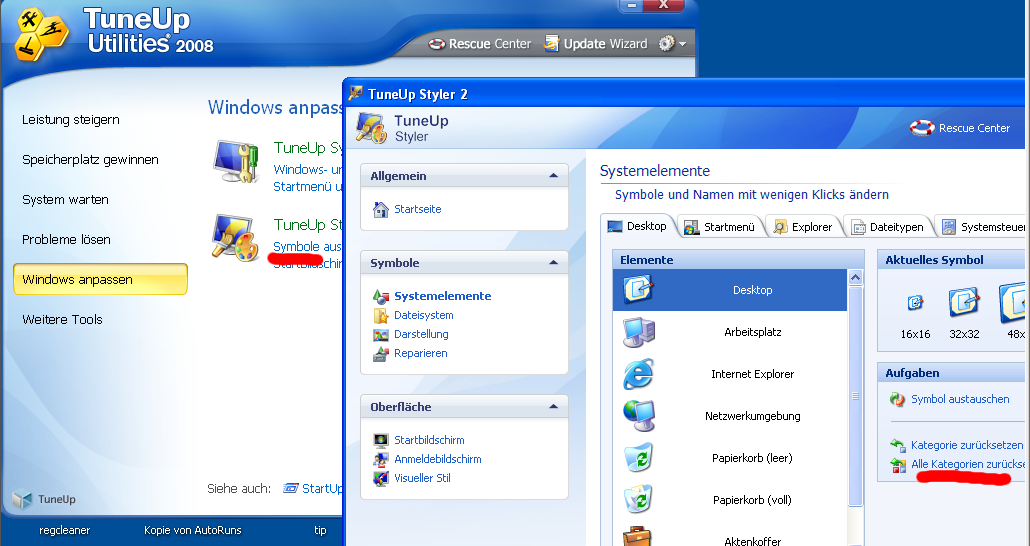Switch to the Systemsteuerung tab

(x=981, y=227)
